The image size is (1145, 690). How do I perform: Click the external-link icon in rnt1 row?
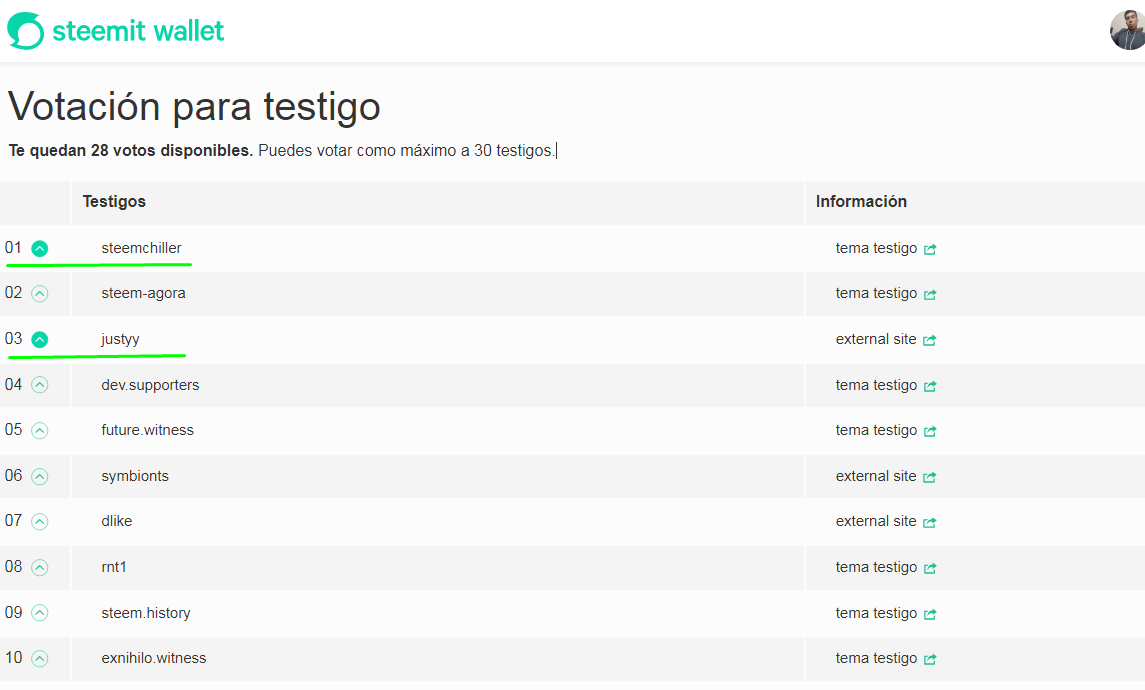pyautogui.click(x=930, y=568)
